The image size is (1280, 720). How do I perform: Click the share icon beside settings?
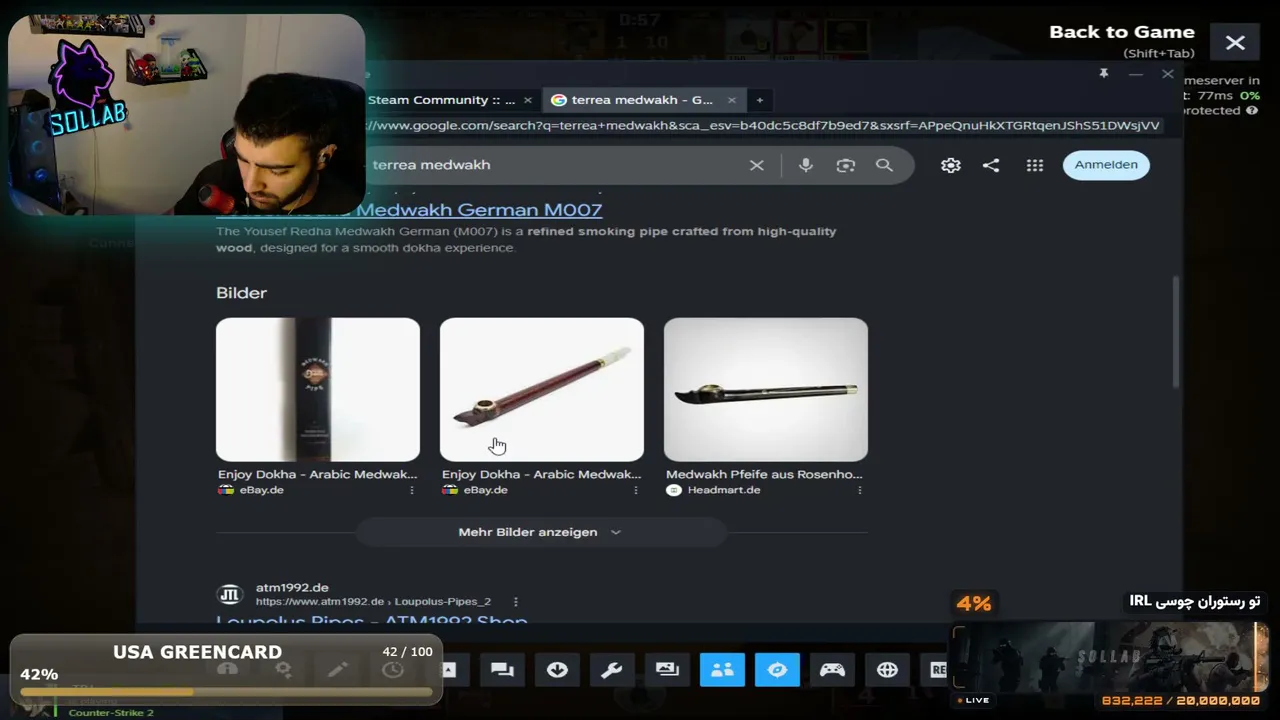tap(991, 165)
